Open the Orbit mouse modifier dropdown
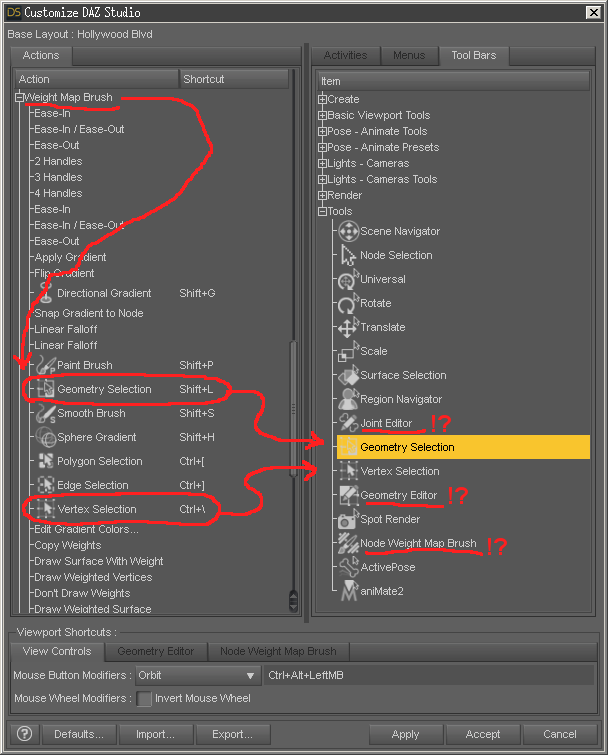This screenshot has height=755, width=608. coord(197,676)
